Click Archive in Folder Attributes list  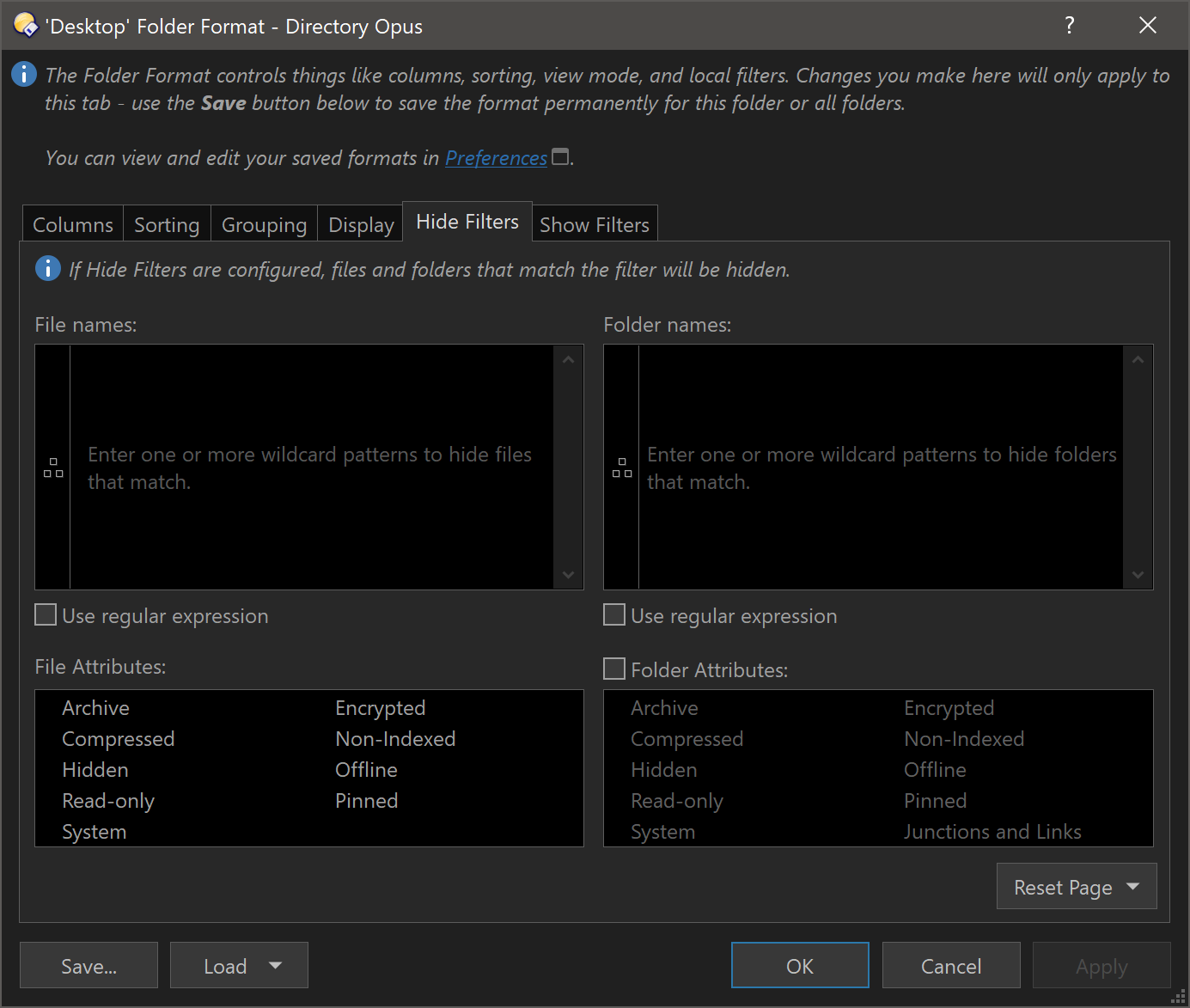[x=664, y=708]
